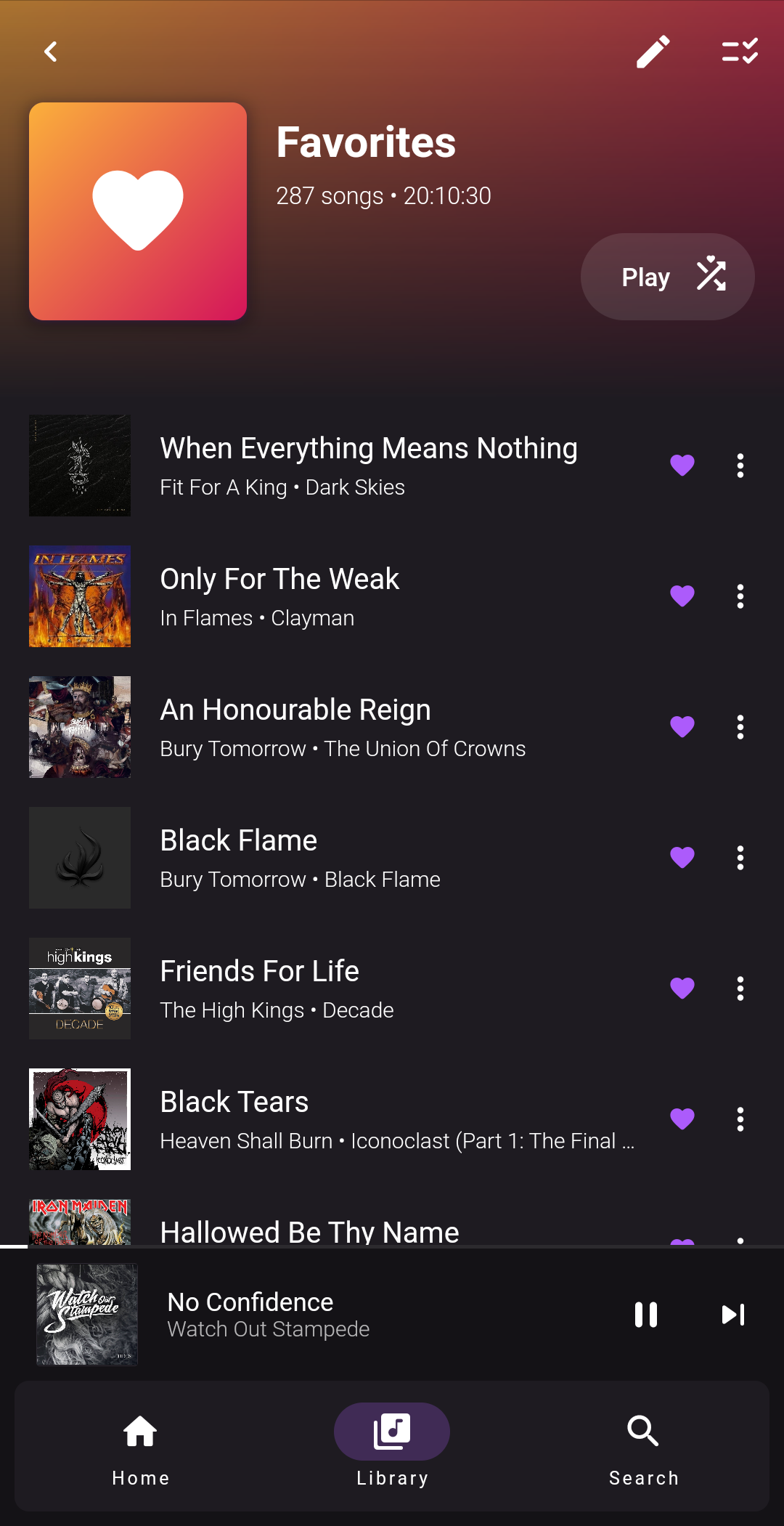Pause the currently playing song
The width and height of the screenshot is (784, 1526).
[645, 1315]
